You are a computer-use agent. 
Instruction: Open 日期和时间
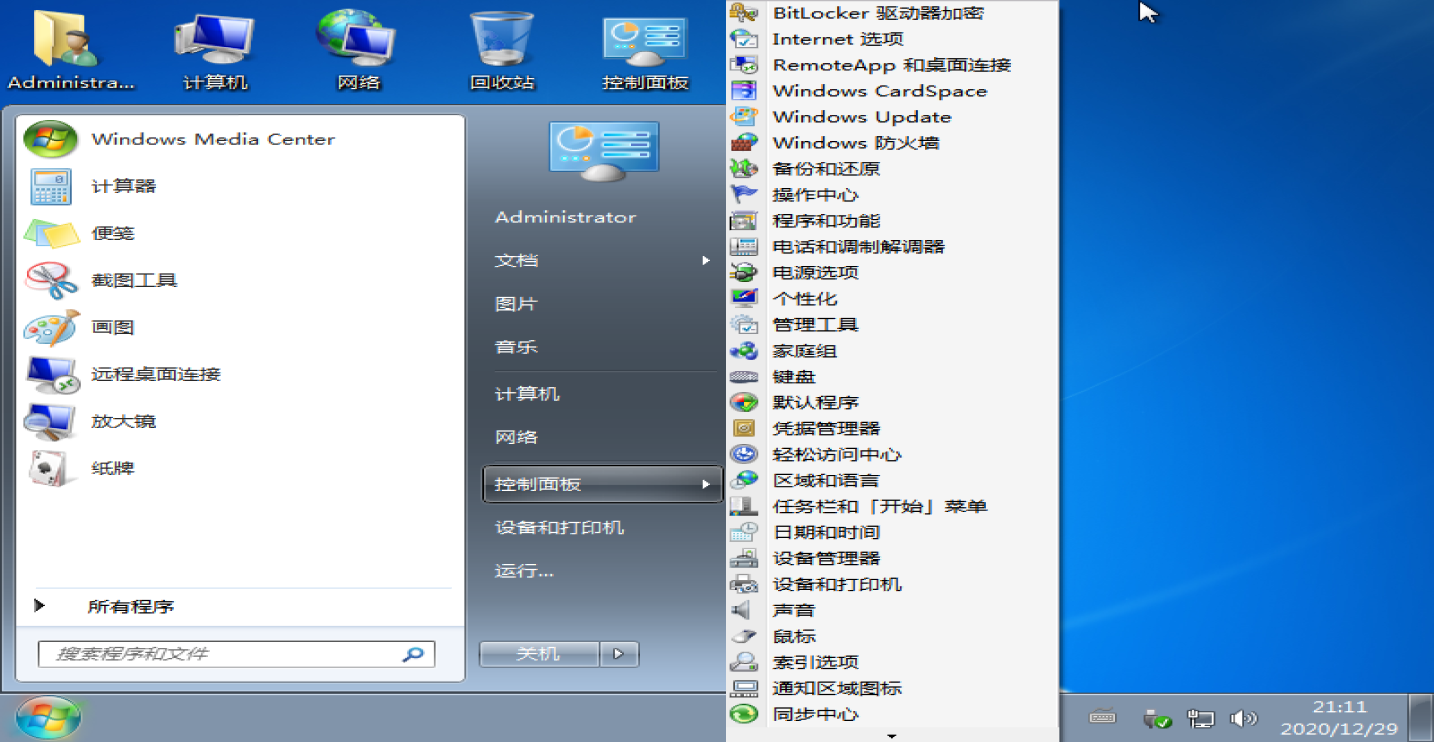[x=892, y=533]
